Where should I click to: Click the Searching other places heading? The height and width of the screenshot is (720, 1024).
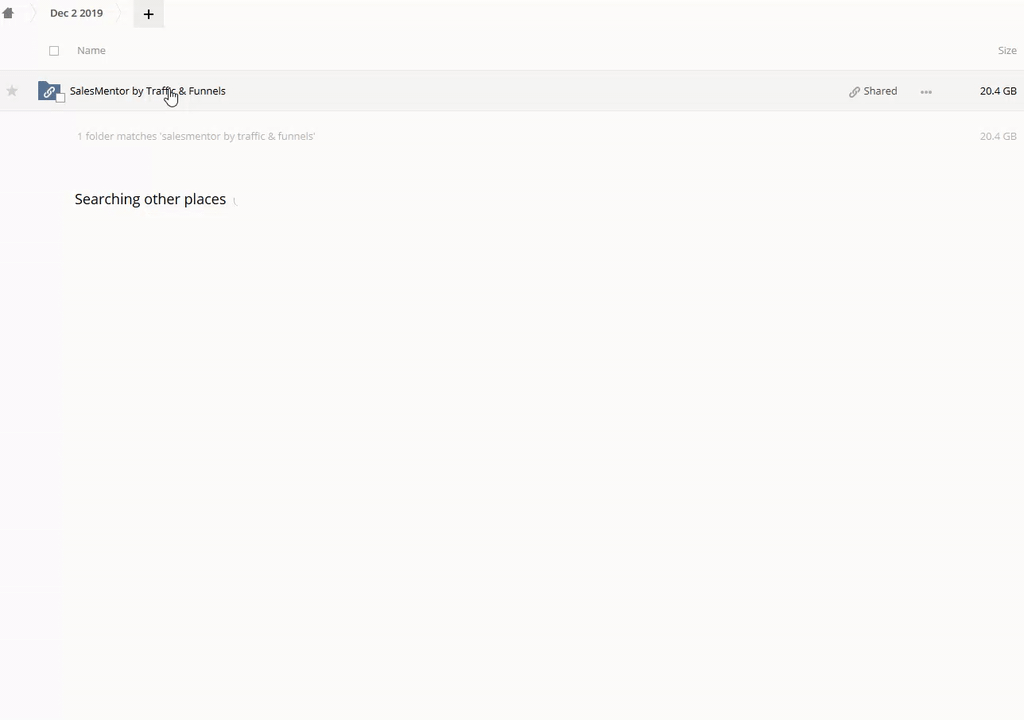(150, 199)
